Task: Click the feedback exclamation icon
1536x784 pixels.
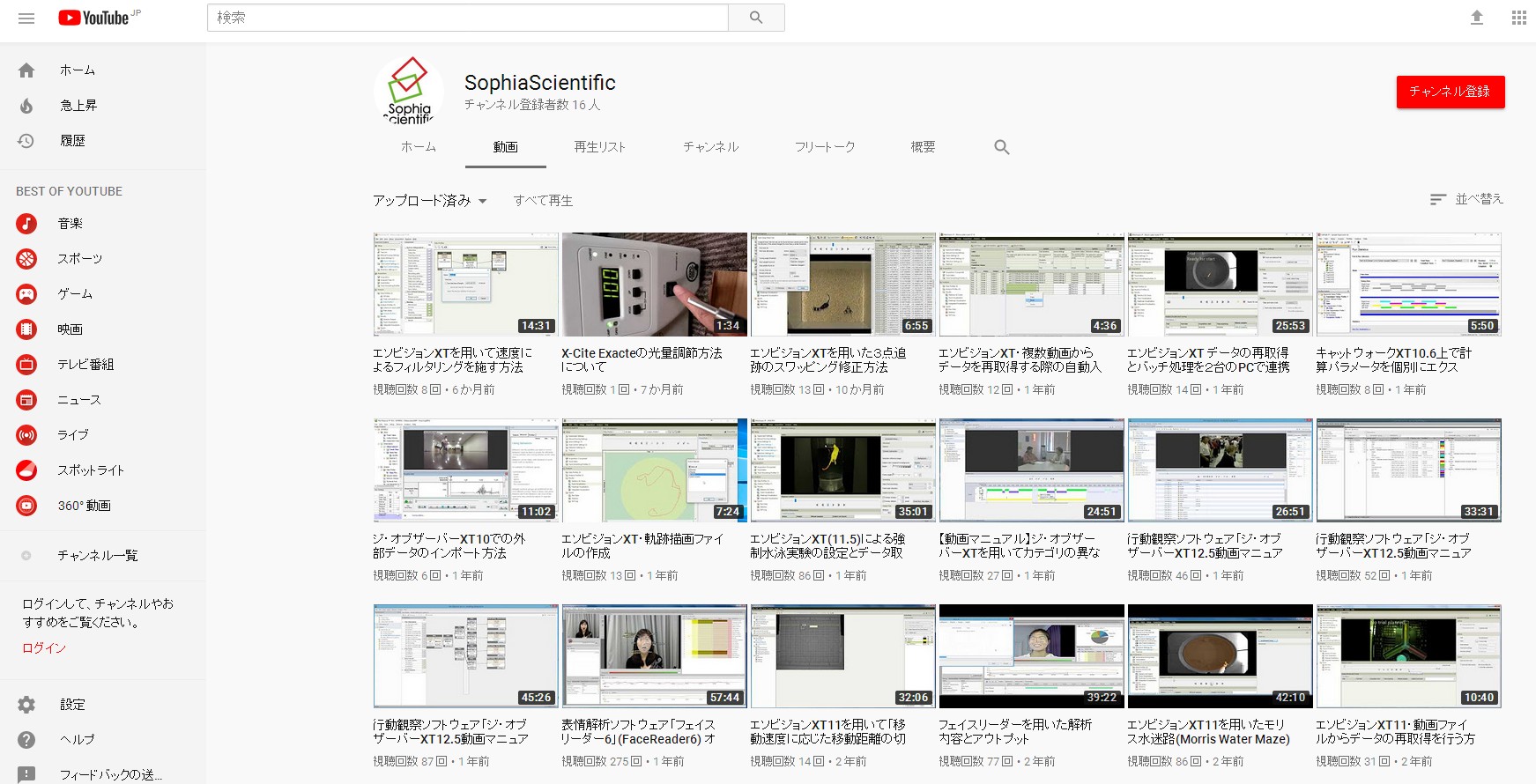Action: click(x=26, y=774)
